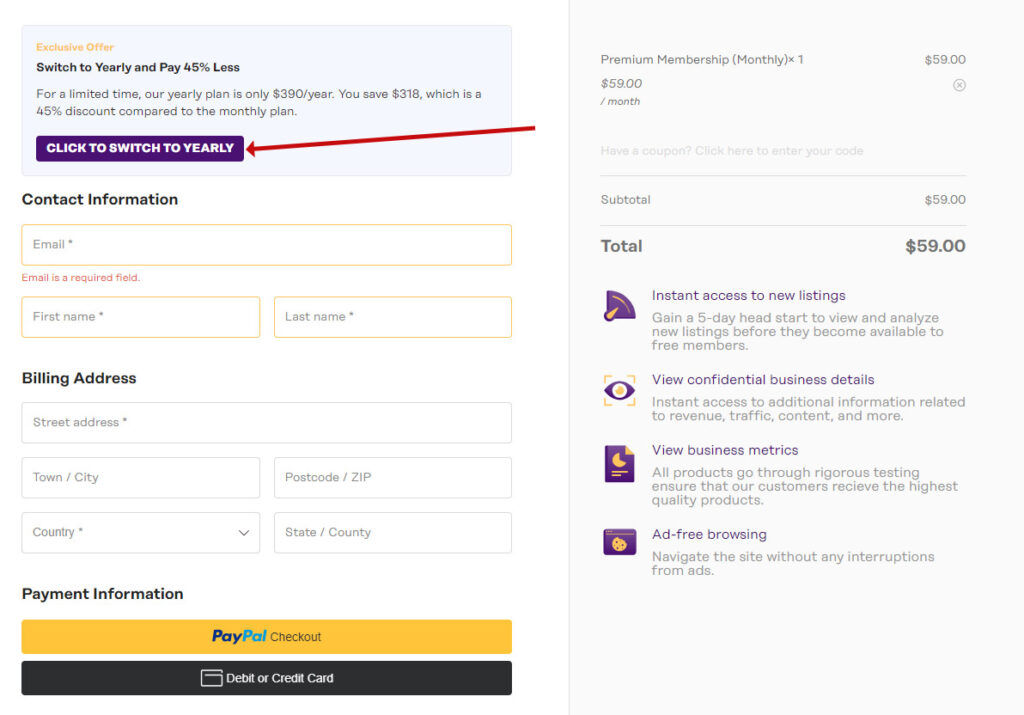Click the First name field

click(140, 317)
